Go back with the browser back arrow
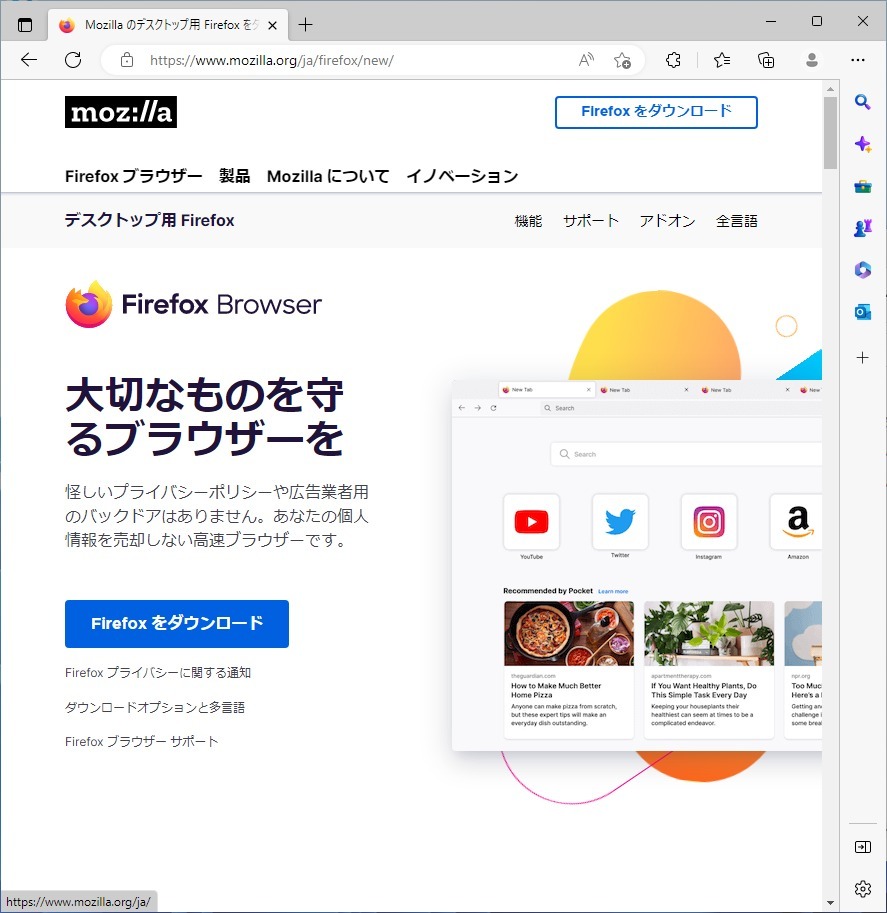Viewport: 887px width, 913px height. tap(29, 60)
